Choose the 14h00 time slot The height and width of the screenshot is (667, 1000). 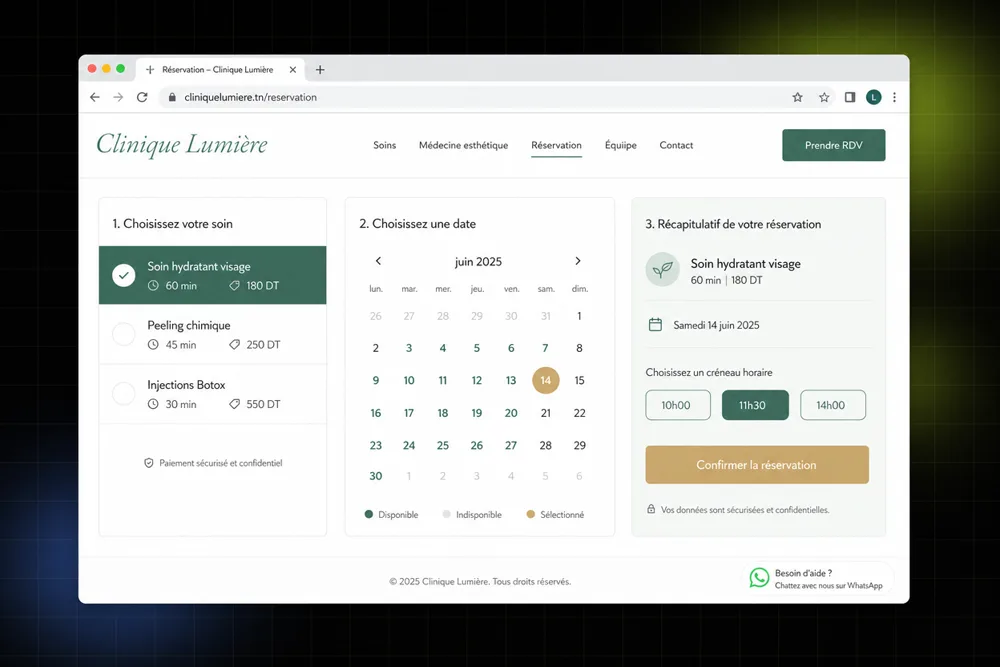pos(832,405)
